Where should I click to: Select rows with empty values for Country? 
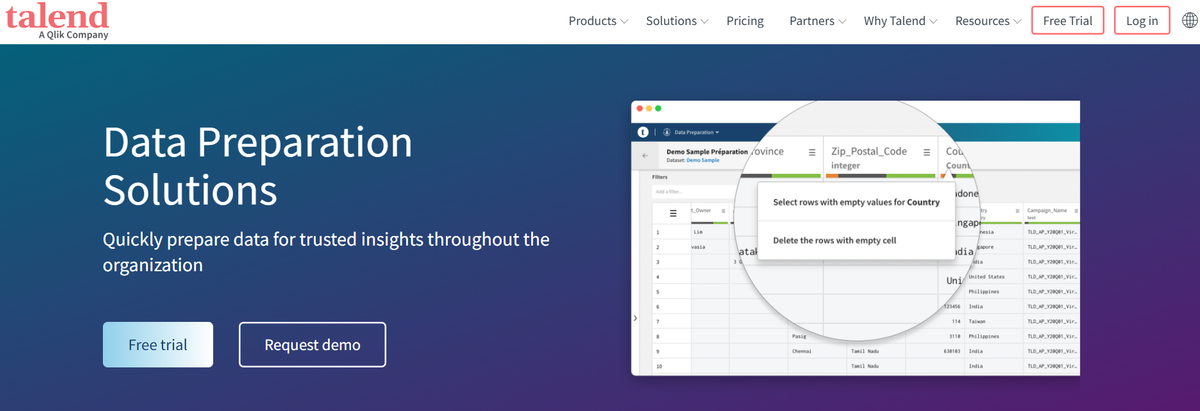pyautogui.click(x=856, y=202)
